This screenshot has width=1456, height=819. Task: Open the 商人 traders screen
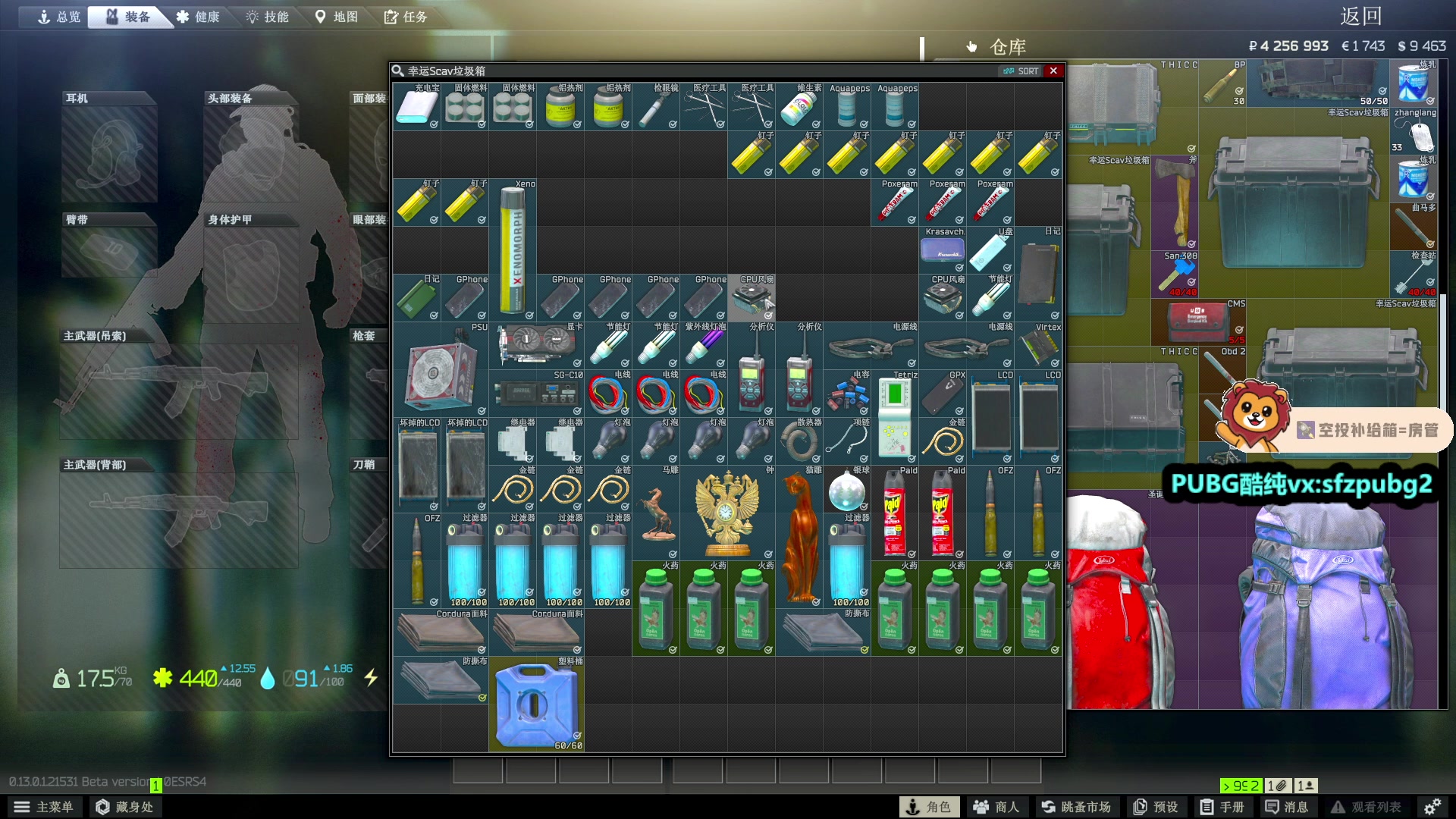click(996, 807)
